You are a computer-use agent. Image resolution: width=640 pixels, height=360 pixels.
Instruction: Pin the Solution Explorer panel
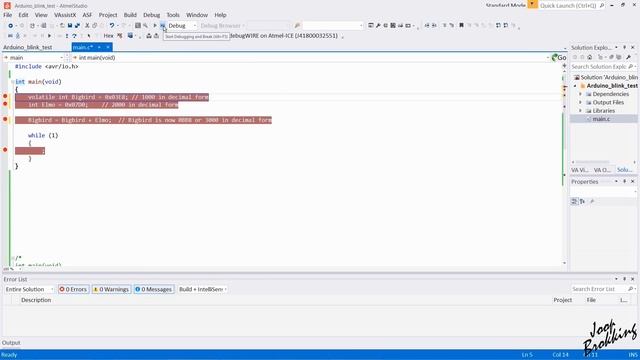coord(624,47)
